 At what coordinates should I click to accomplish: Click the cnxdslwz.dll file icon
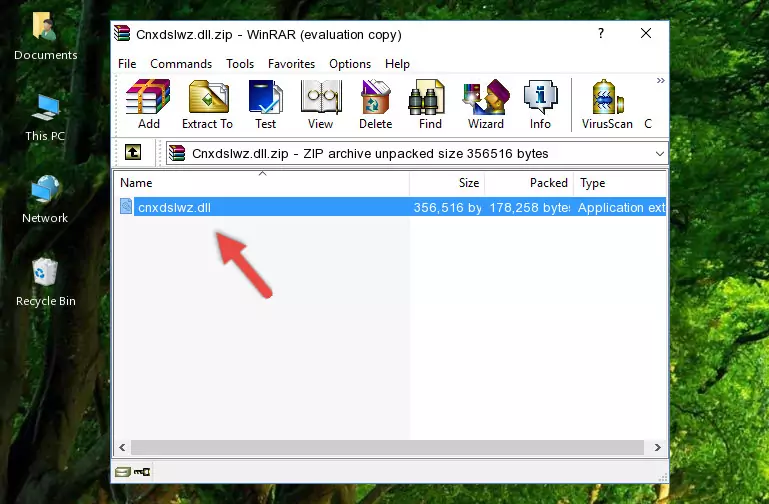126,206
